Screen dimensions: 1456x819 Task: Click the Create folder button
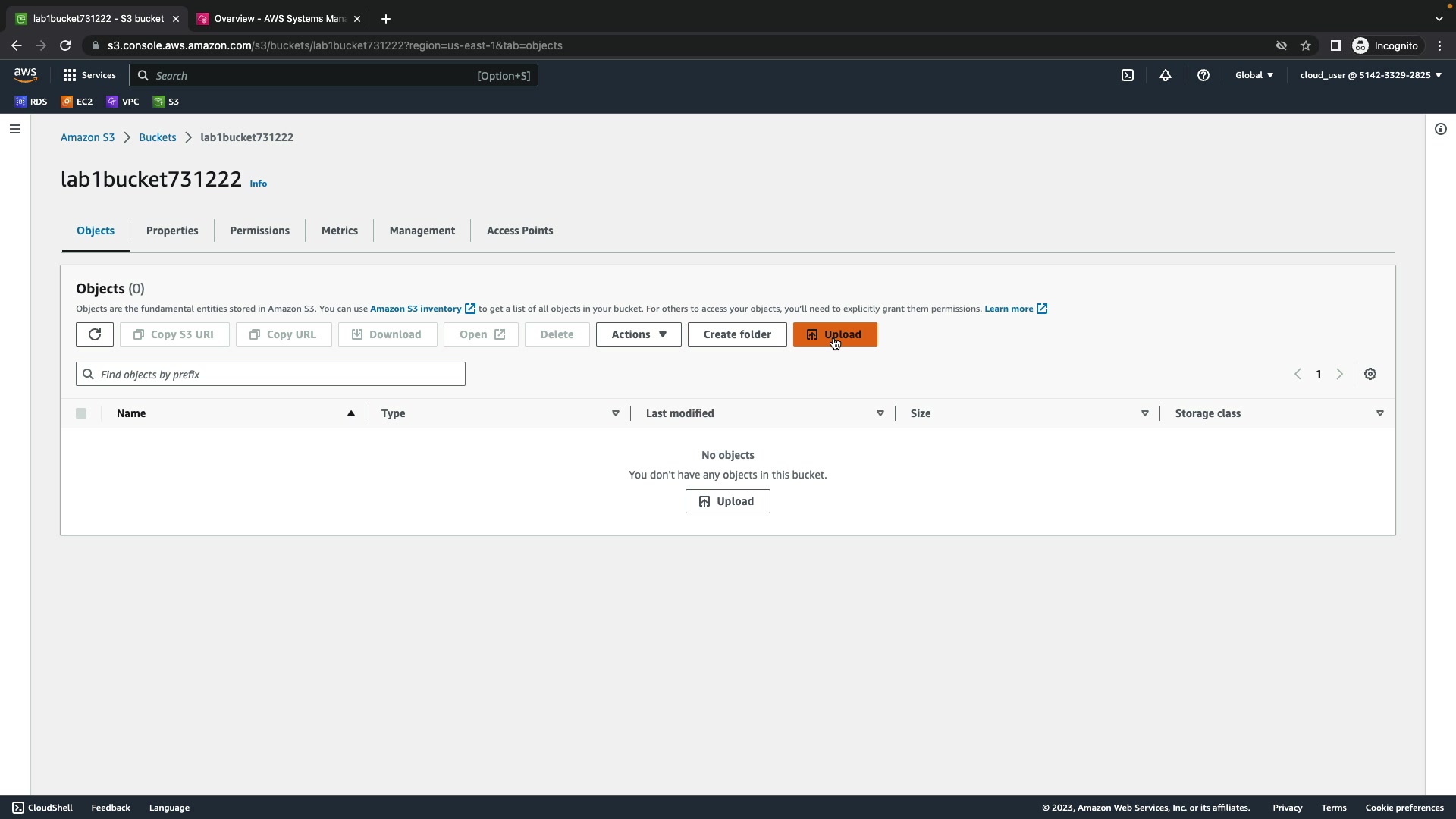coord(737,334)
